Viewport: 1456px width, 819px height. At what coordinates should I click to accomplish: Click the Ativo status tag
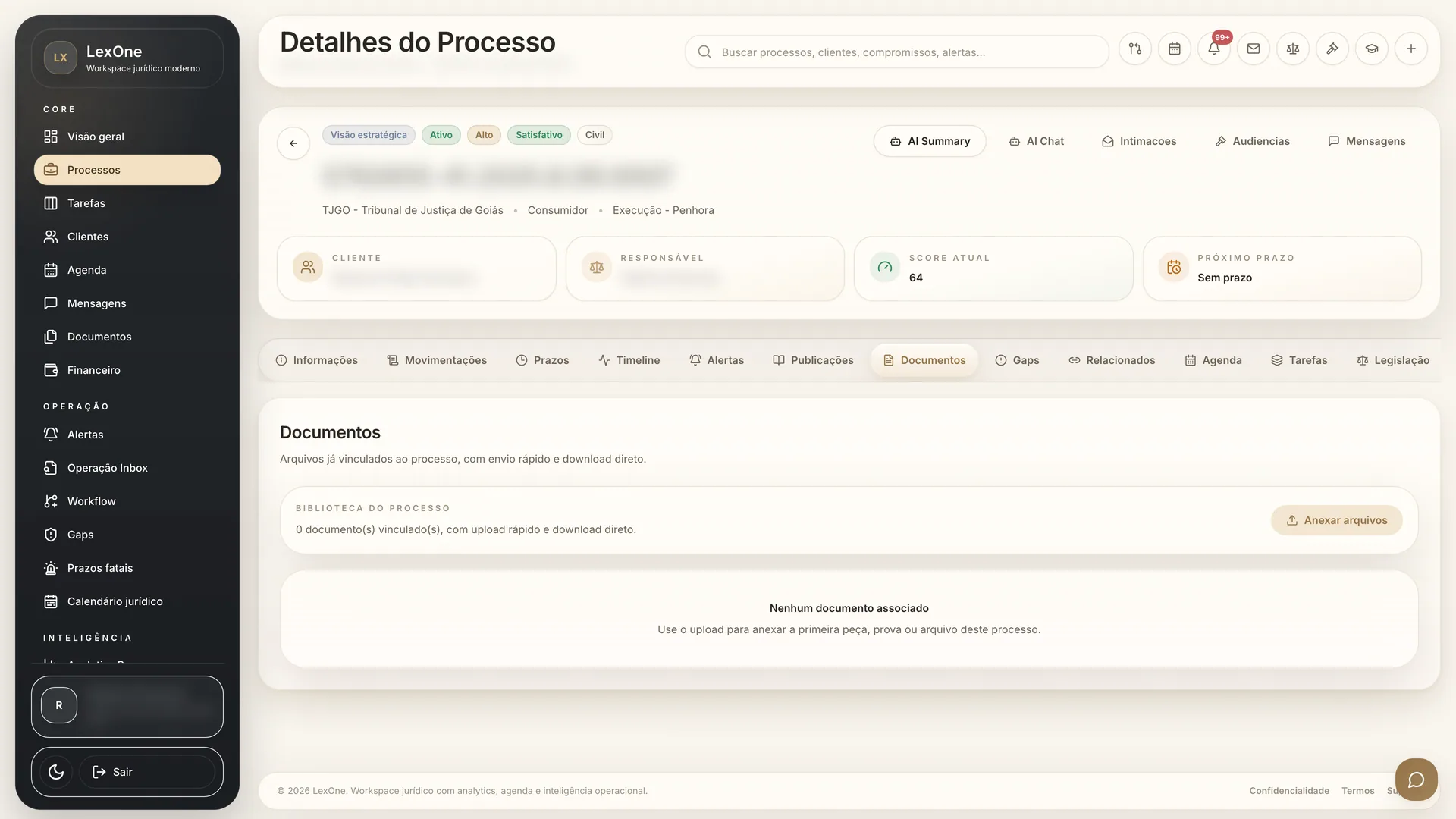441,135
